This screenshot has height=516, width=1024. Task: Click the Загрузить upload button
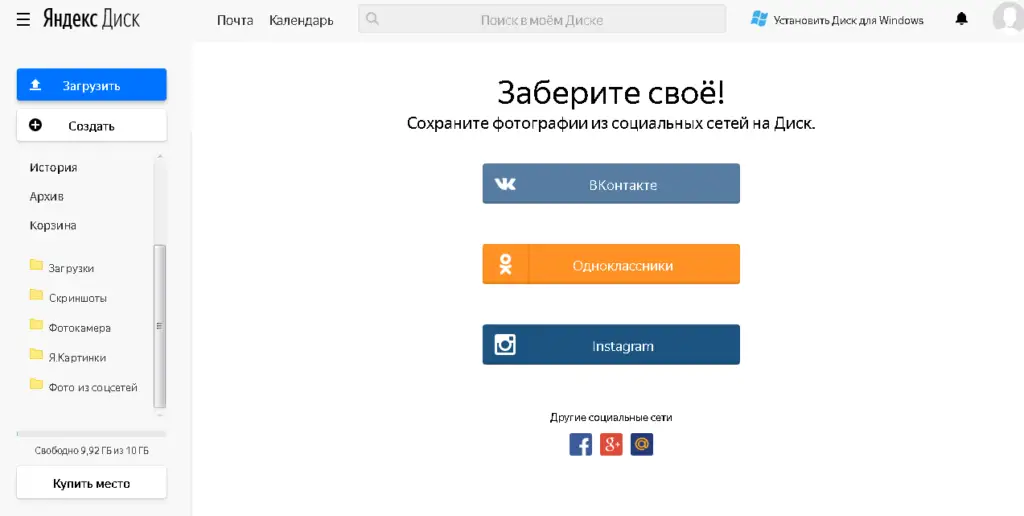[x=91, y=85]
